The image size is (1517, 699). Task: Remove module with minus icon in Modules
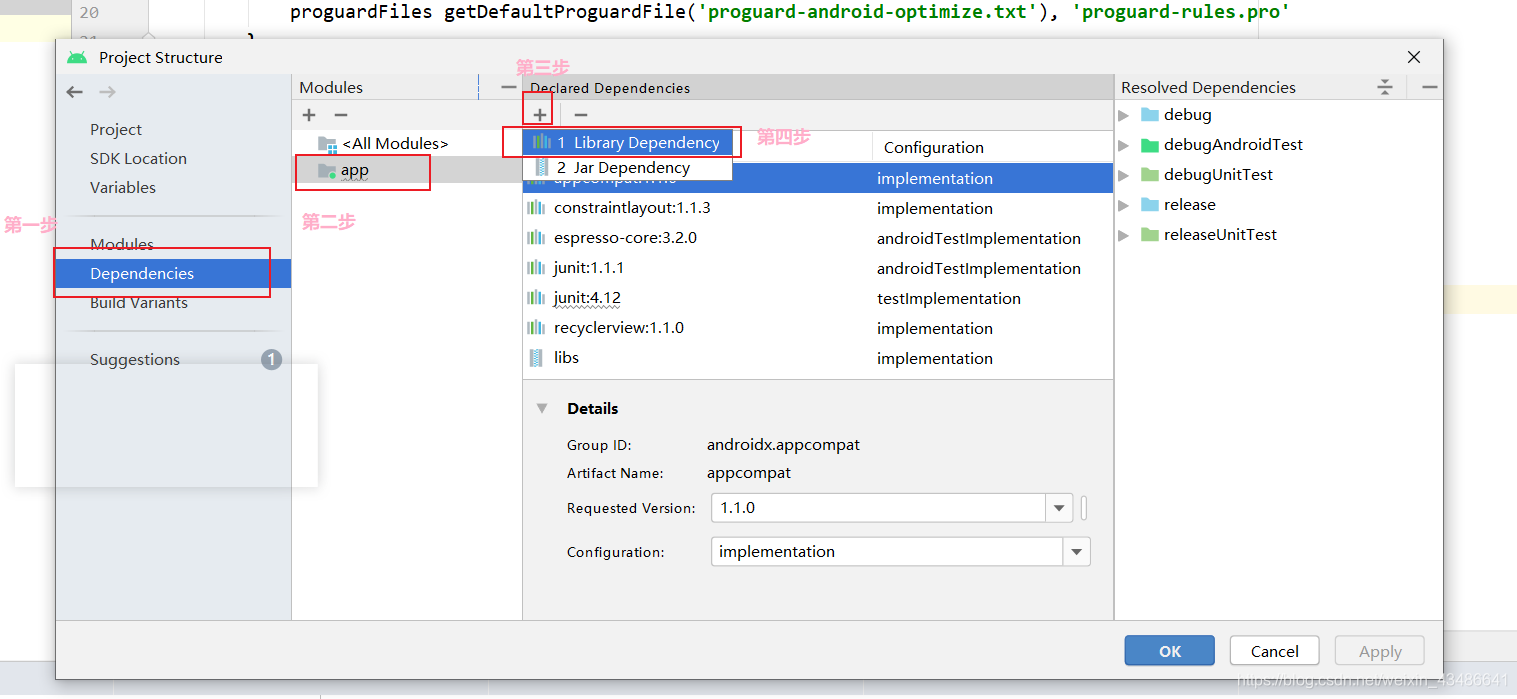tap(341, 116)
